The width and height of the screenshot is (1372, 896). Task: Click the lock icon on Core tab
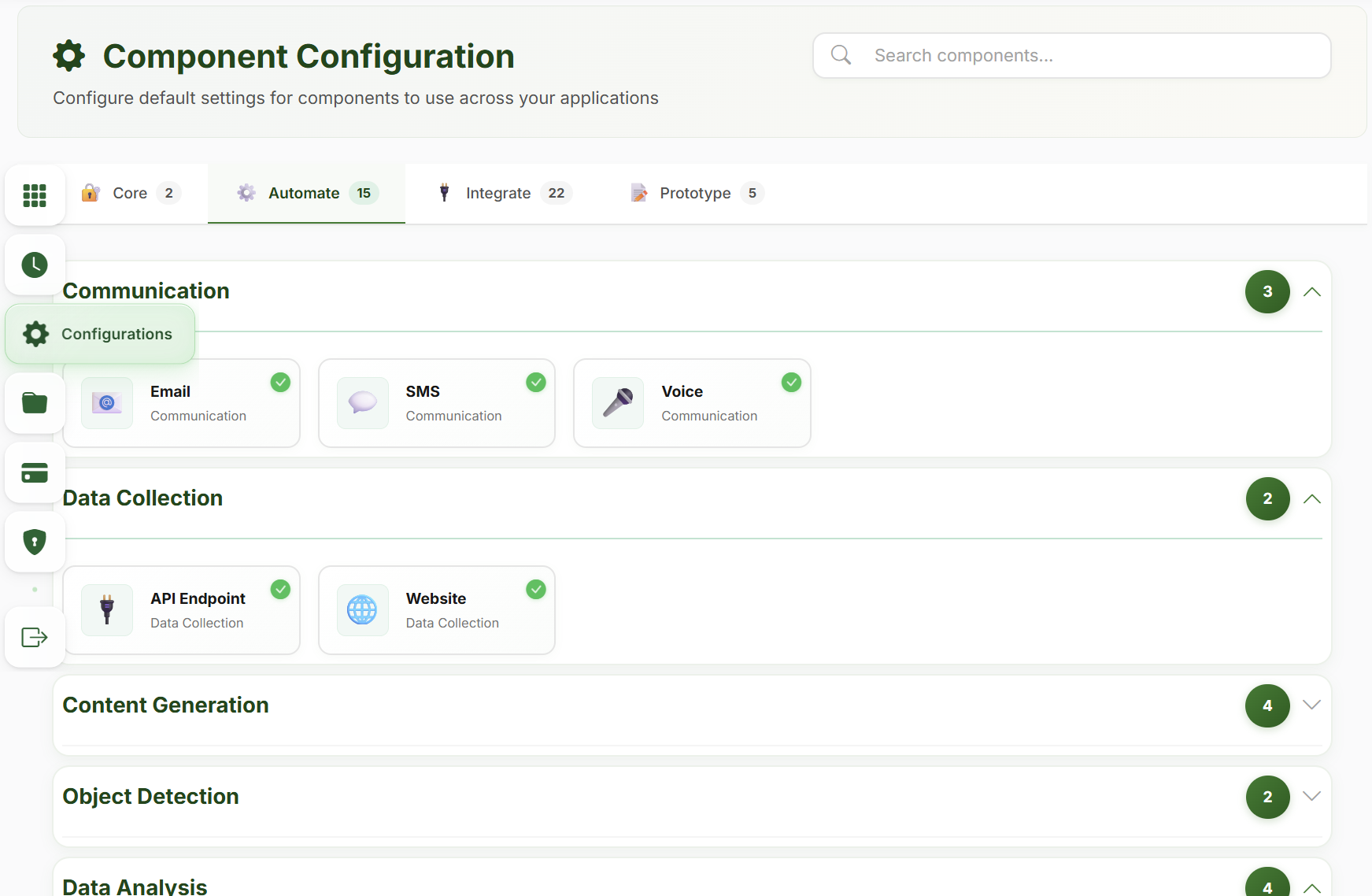(91, 193)
